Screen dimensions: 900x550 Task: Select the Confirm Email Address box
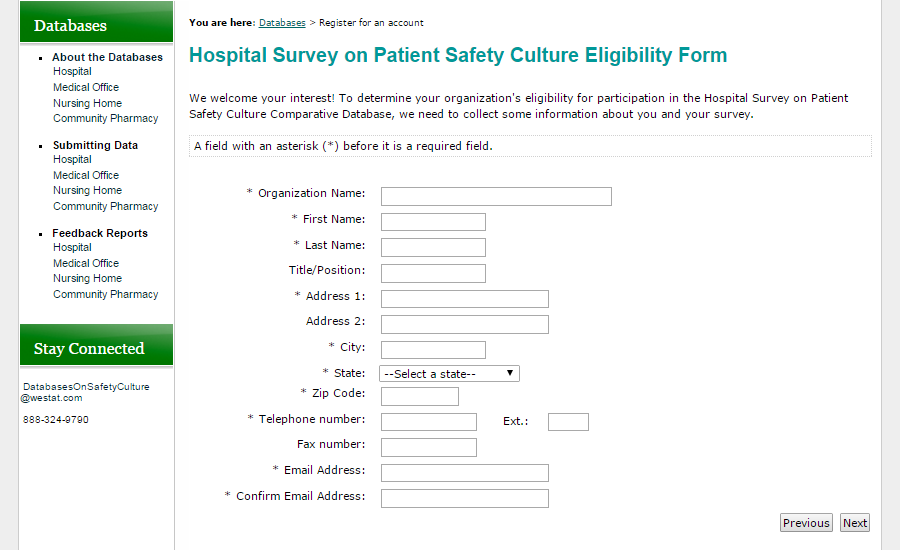coord(465,498)
